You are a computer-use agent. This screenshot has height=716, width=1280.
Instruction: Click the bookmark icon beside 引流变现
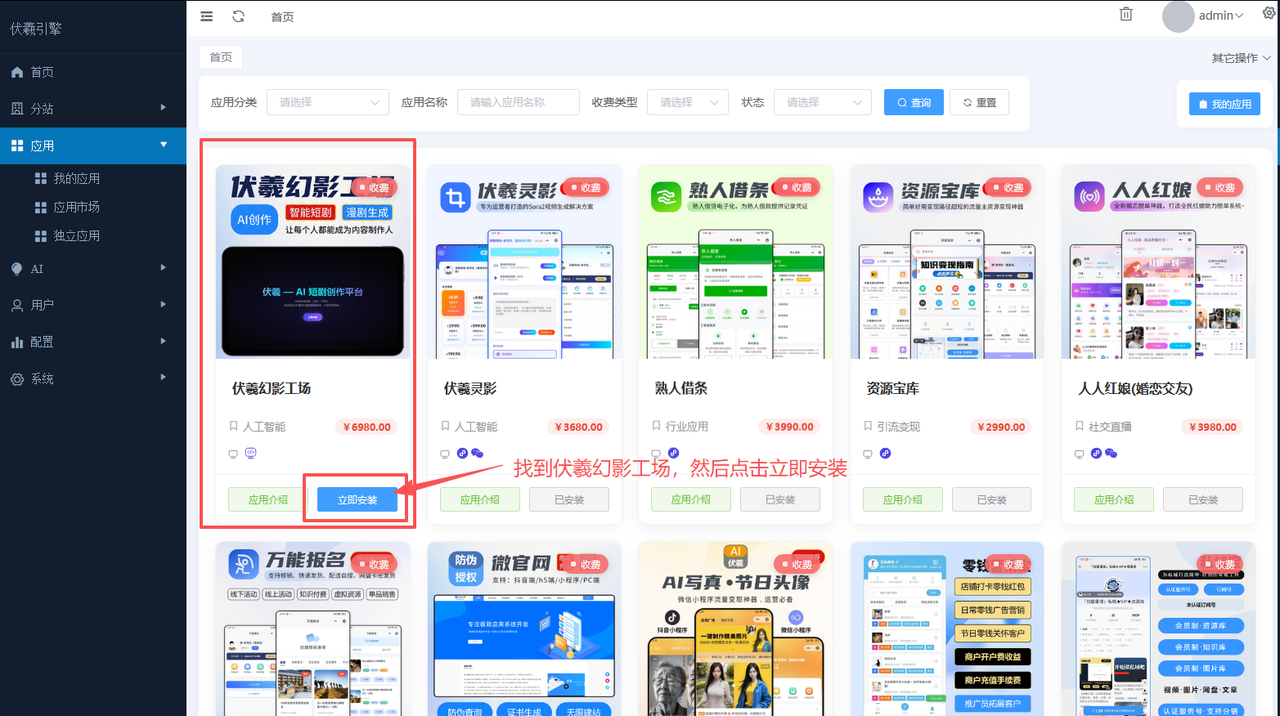coord(868,426)
